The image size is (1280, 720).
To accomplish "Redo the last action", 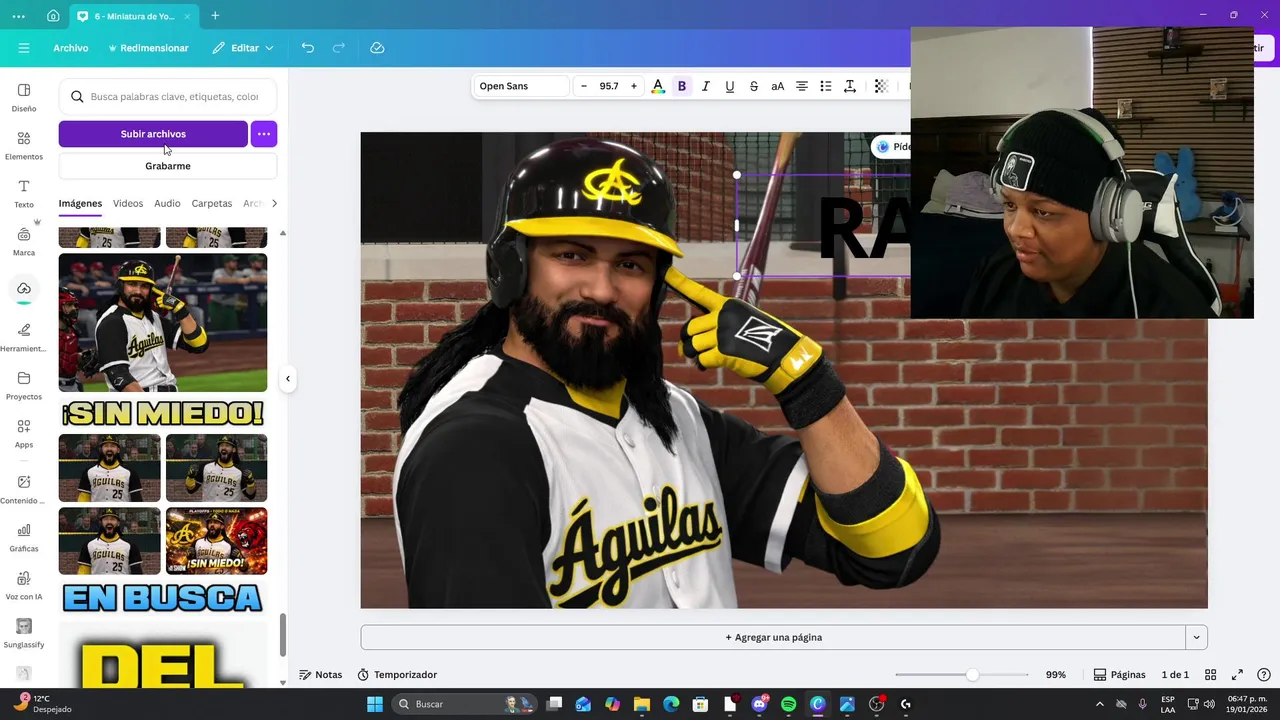I will coord(339,48).
